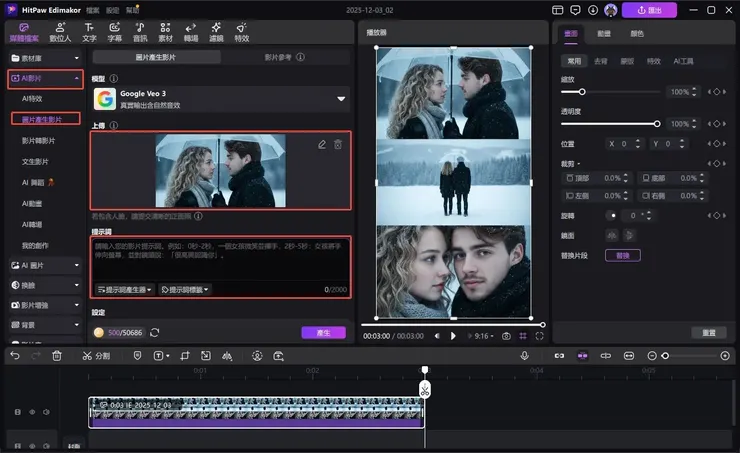The height and width of the screenshot is (453, 740).
Task: Switch to the 顏色 color tab
Action: pos(637,34)
